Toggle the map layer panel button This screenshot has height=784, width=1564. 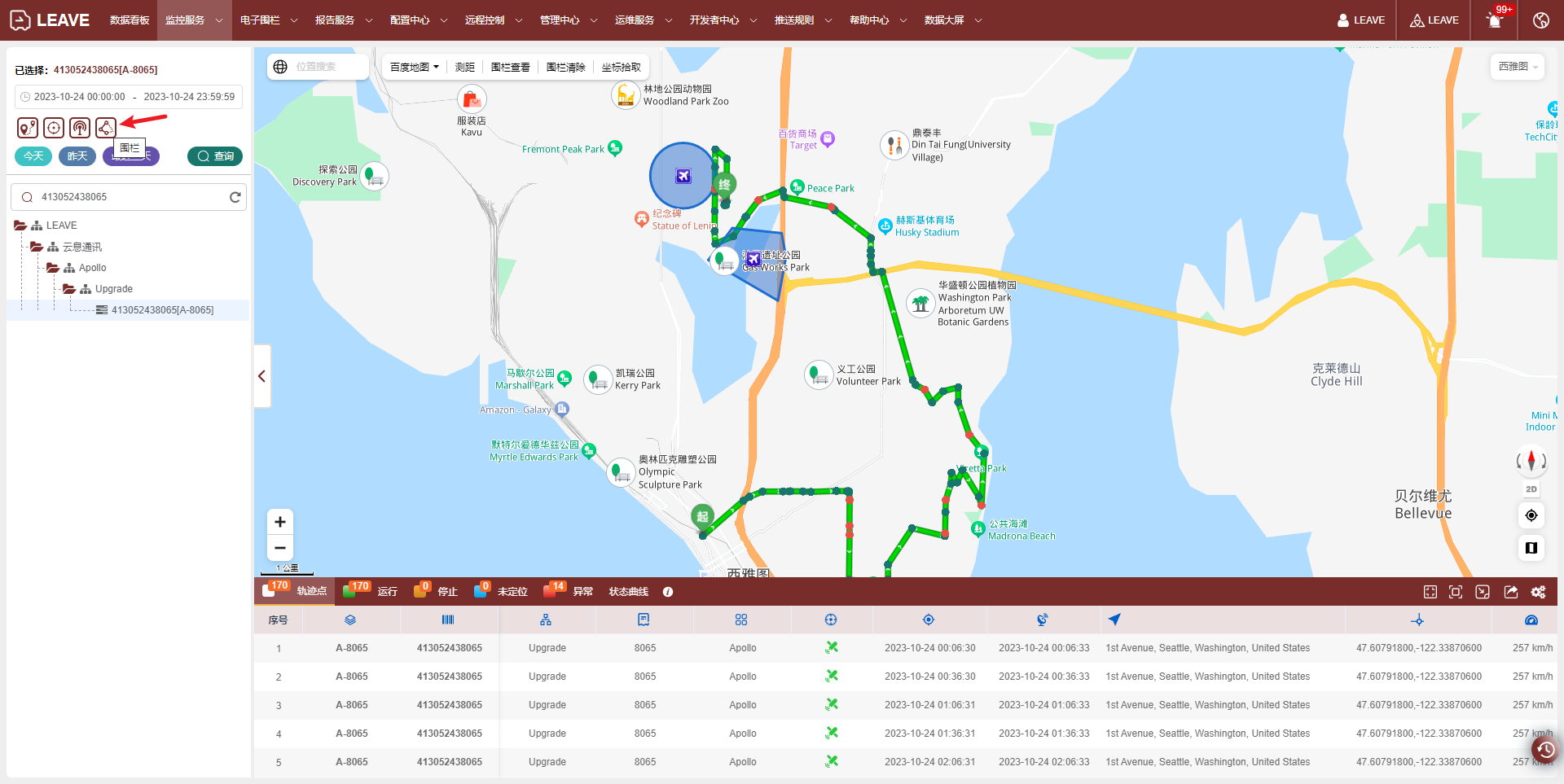point(1531,548)
